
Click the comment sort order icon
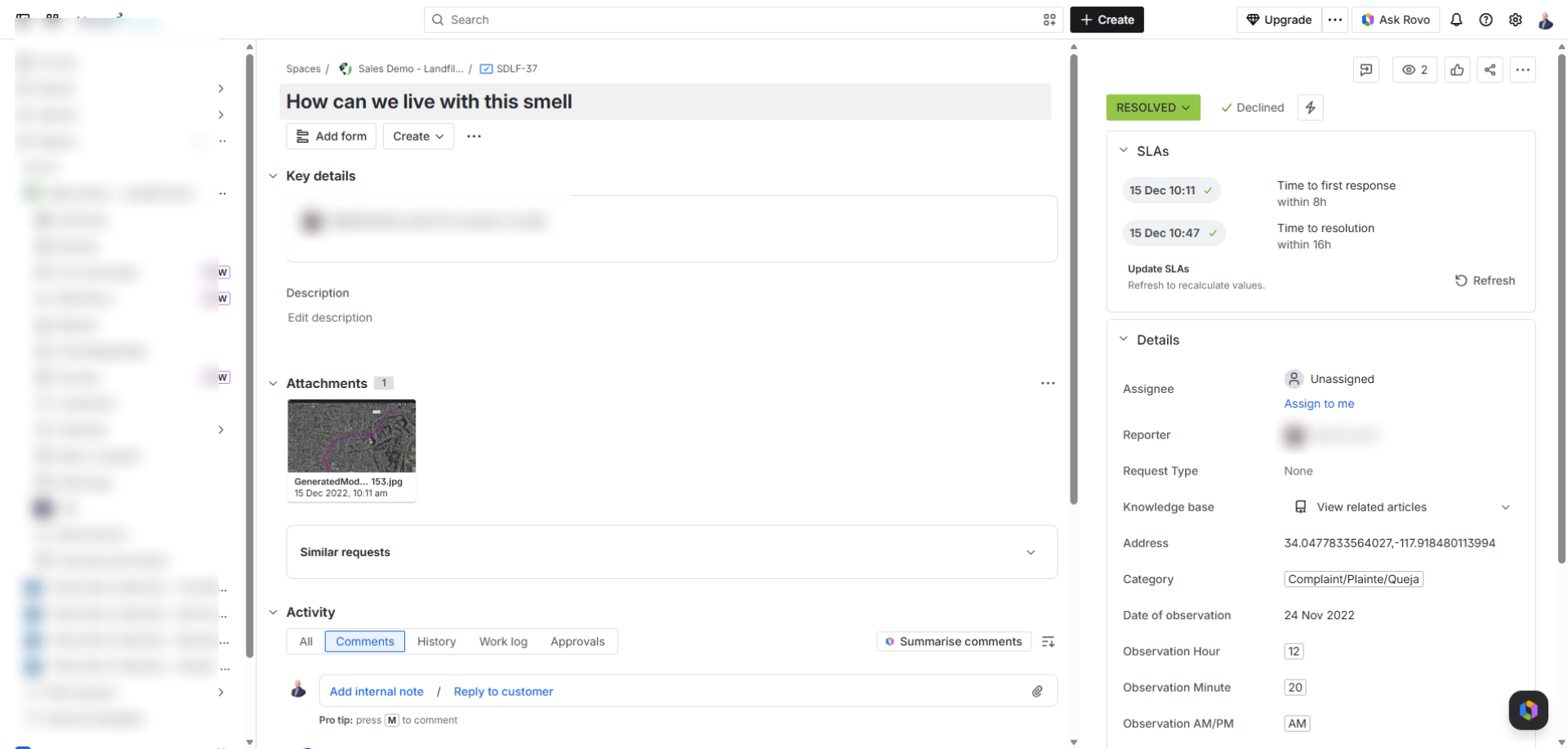tap(1048, 642)
